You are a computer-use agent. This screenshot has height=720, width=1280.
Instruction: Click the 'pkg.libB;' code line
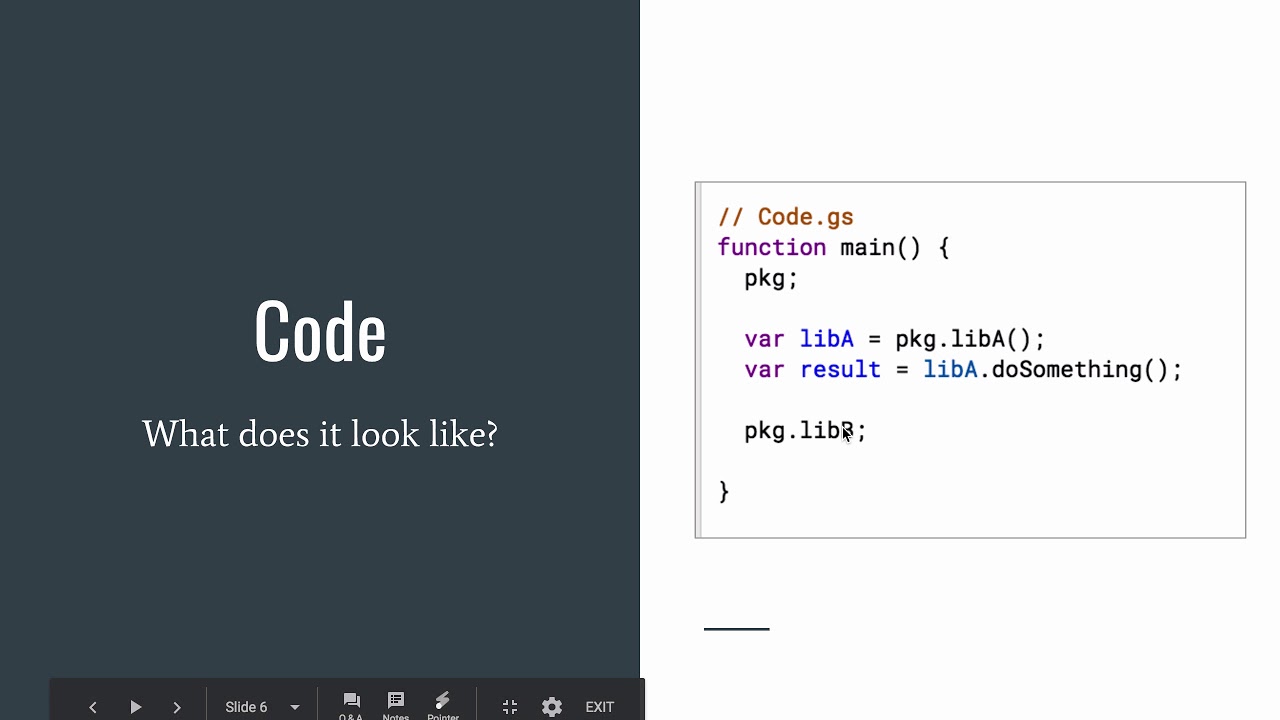pos(804,431)
